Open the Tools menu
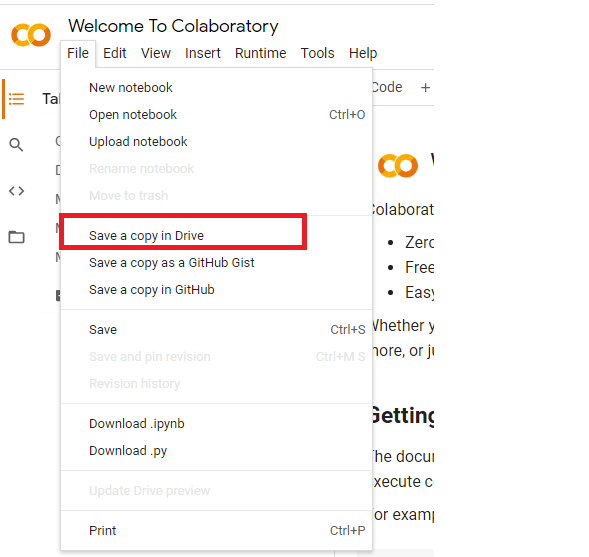 pos(317,53)
